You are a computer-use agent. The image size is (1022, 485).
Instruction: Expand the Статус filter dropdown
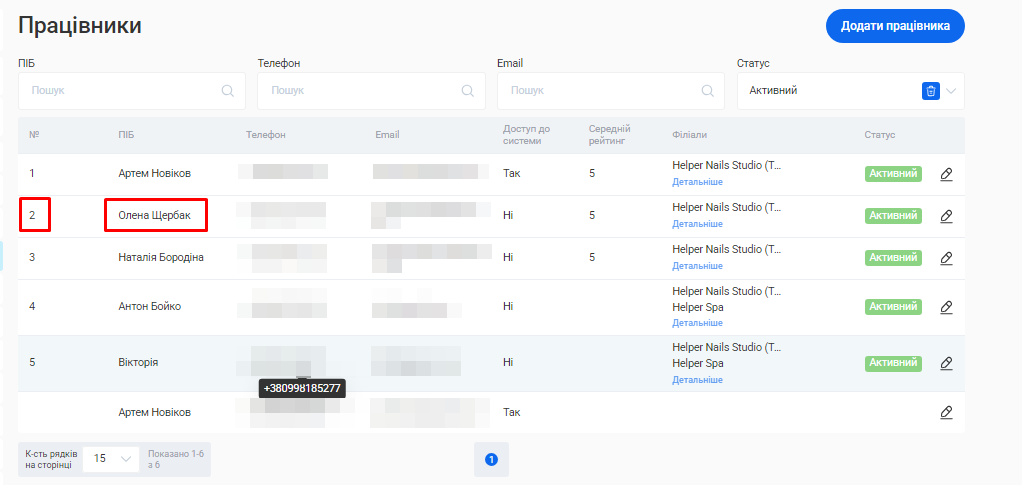point(951,91)
